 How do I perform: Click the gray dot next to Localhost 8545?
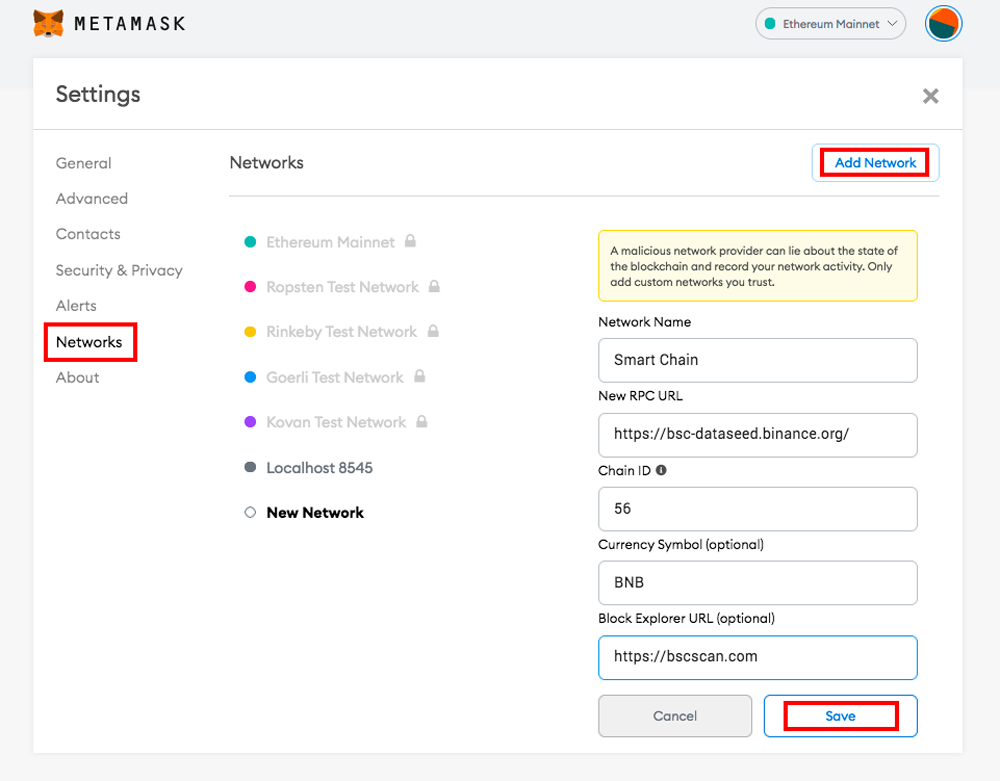251,467
